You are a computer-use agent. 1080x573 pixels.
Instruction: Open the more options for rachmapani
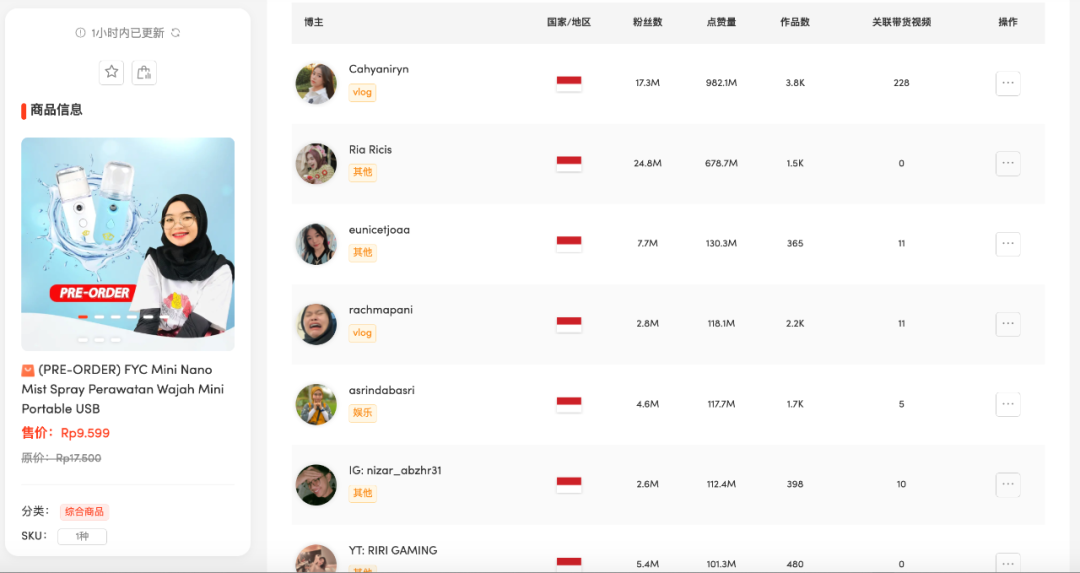click(x=1008, y=324)
